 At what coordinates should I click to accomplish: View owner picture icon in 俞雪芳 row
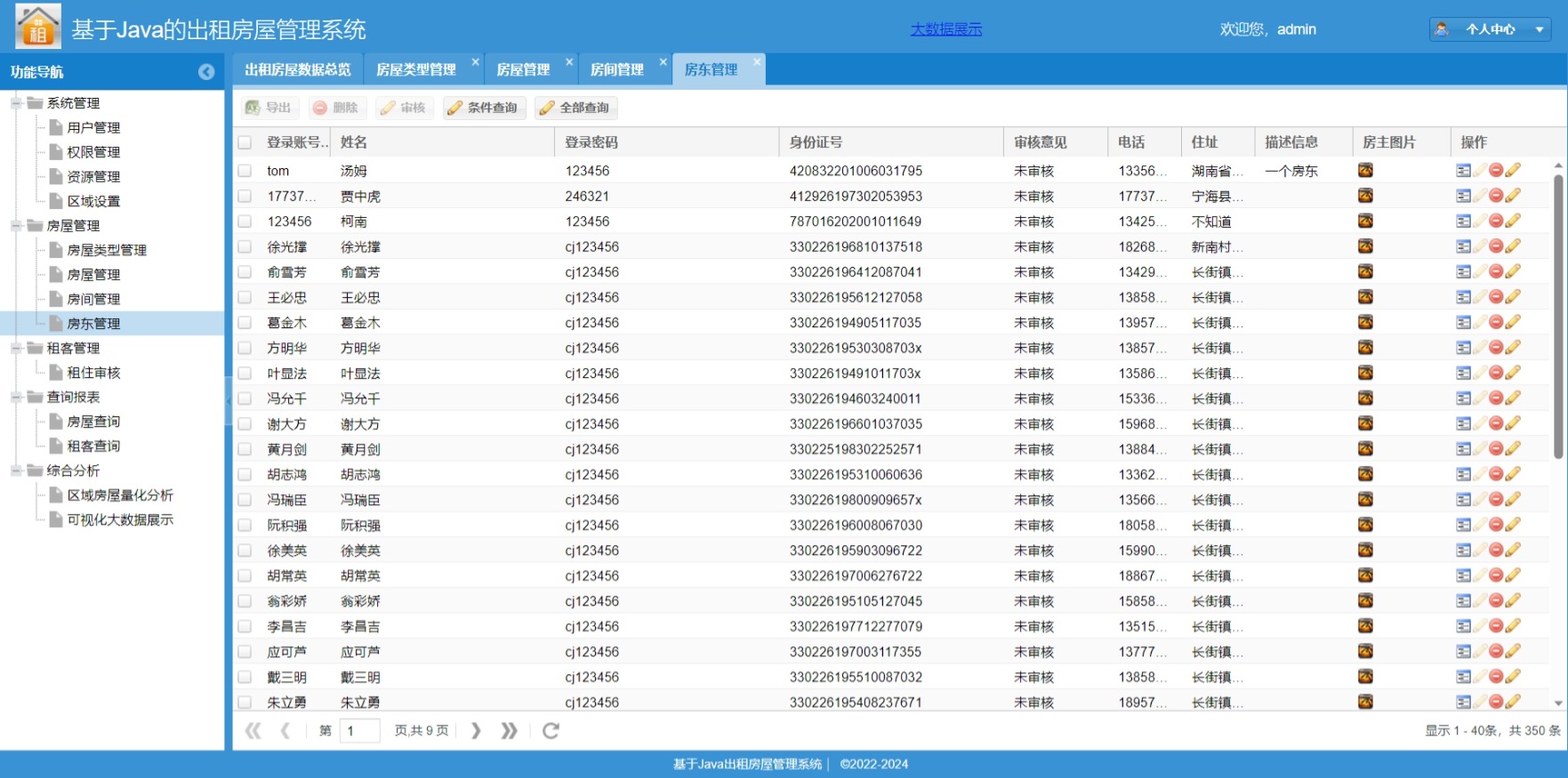point(1365,271)
